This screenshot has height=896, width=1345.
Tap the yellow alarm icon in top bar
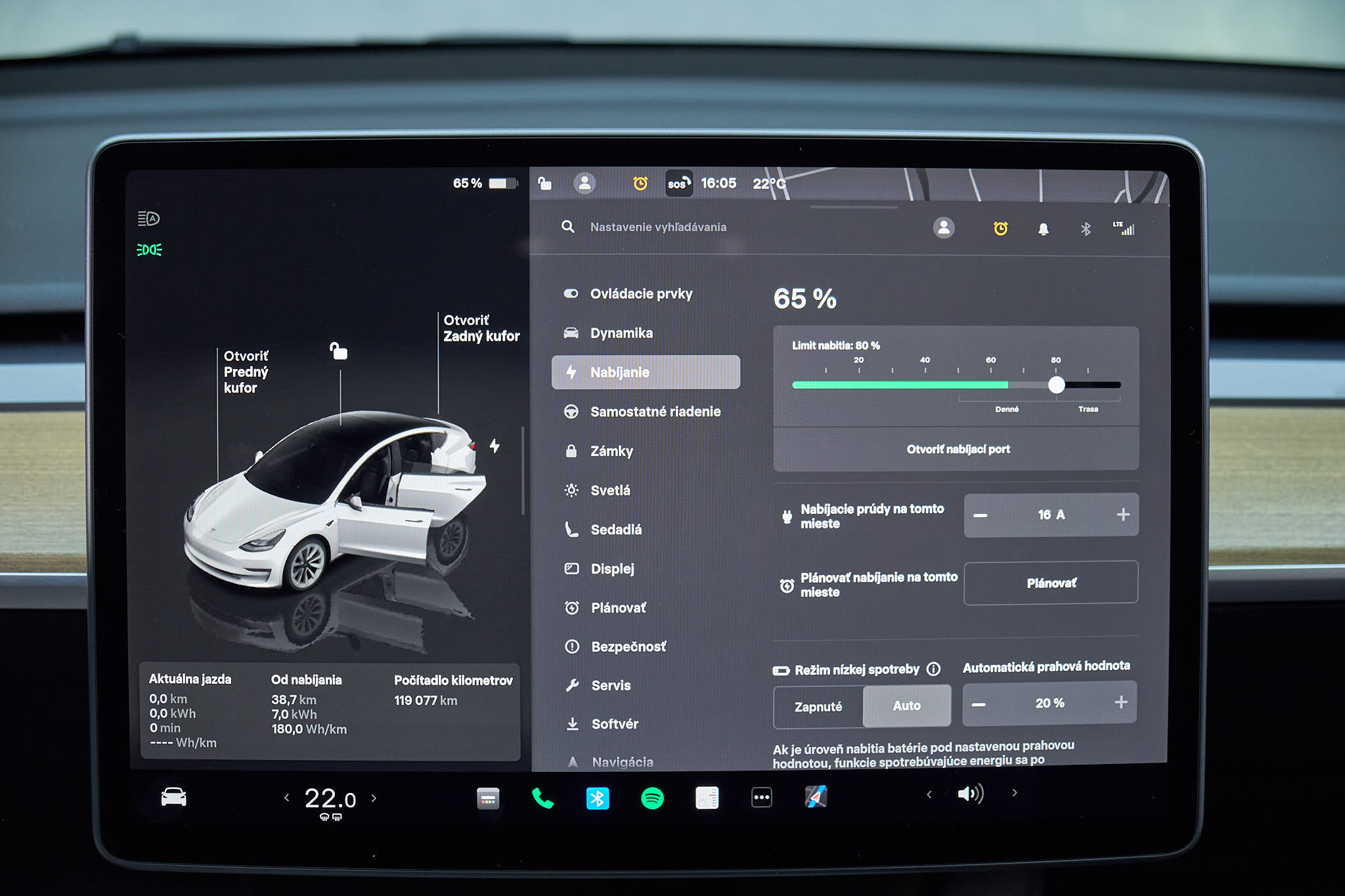640,183
